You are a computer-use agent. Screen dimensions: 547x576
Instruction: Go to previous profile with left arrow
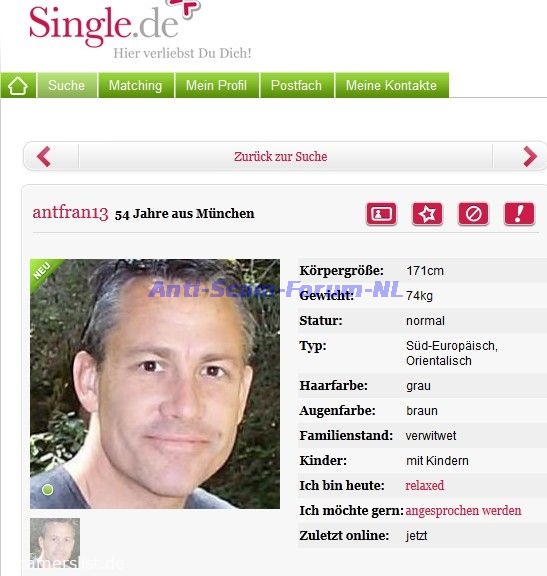point(44,156)
